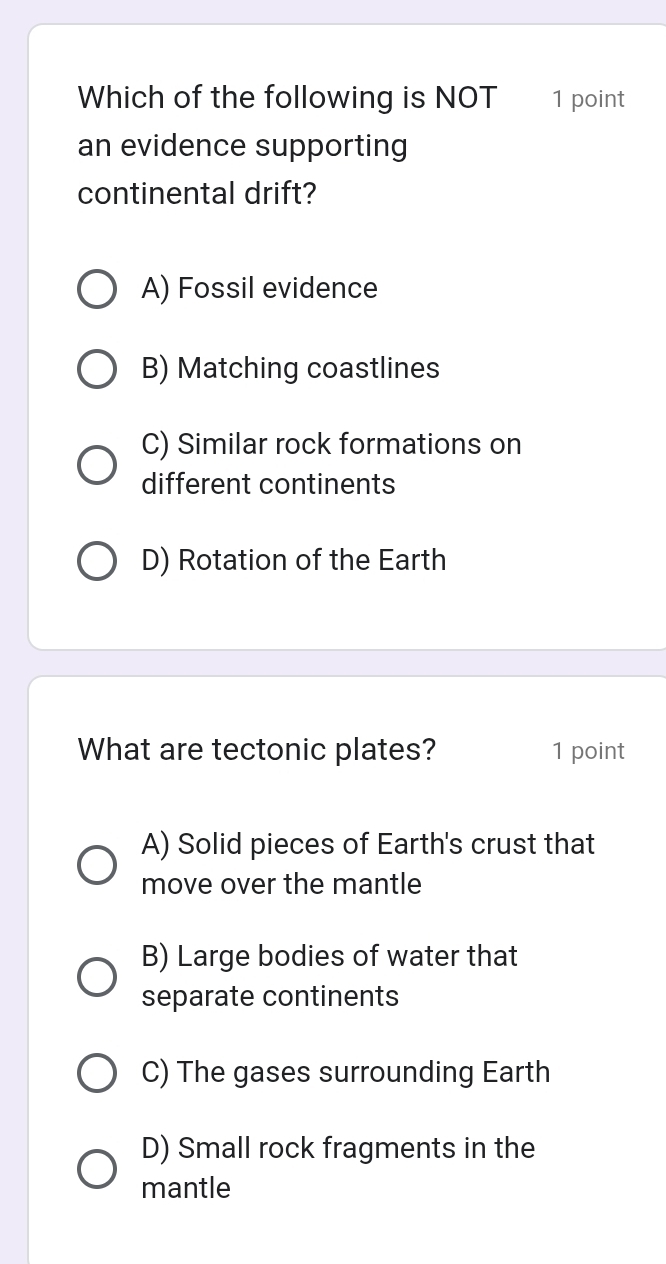
Task: Choose radio for "B) Large bodies of water"
Action: [97, 977]
